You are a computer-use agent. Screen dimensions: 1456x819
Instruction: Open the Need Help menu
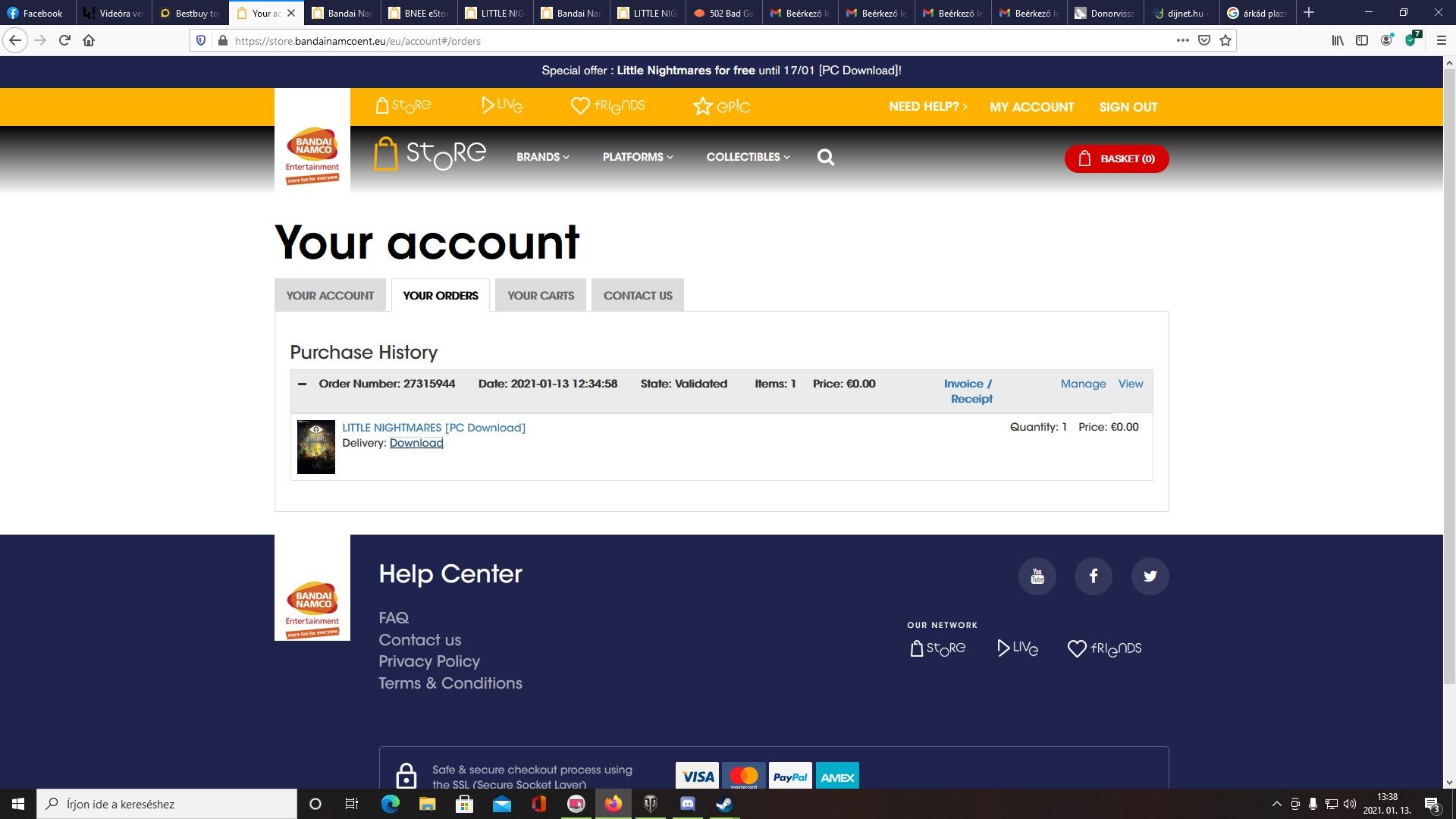point(928,107)
